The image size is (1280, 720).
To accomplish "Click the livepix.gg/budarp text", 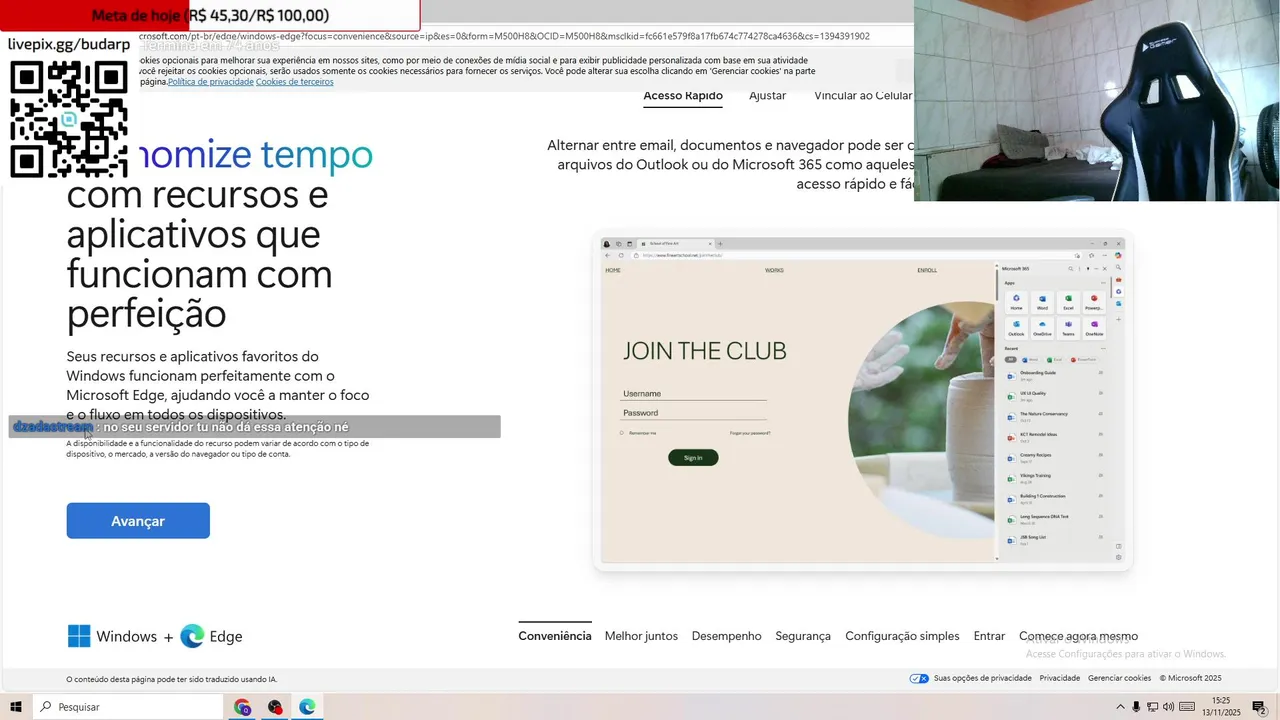I will [69, 44].
